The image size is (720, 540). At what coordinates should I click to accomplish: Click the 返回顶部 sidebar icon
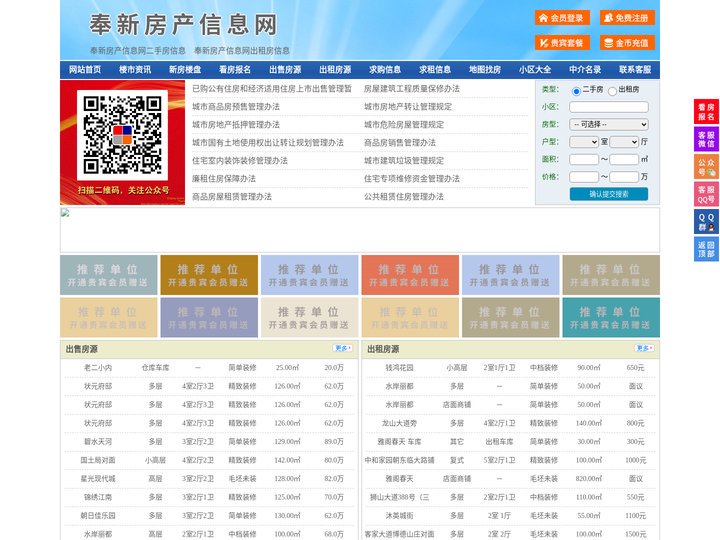click(x=706, y=249)
